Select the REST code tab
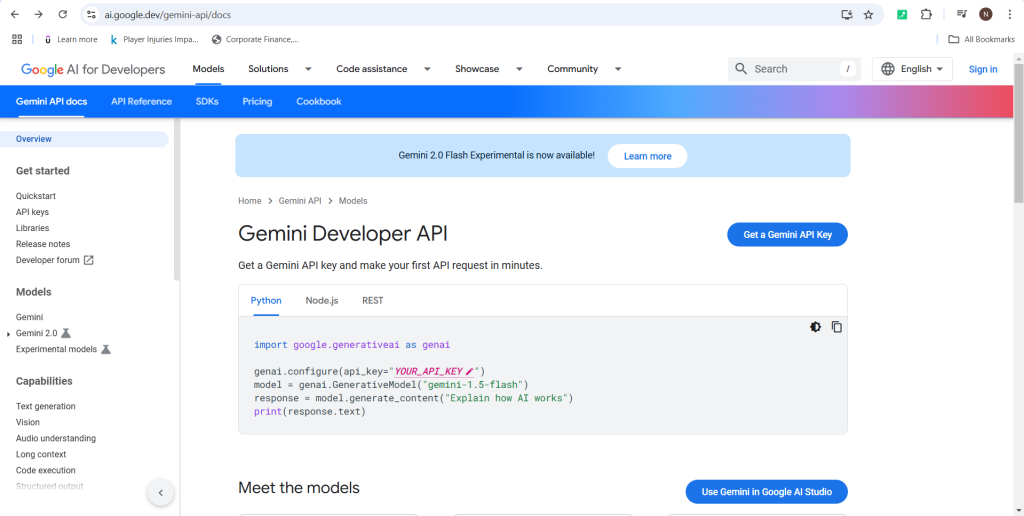The width and height of the screenshot is (1024, 516). pos(372,300)
